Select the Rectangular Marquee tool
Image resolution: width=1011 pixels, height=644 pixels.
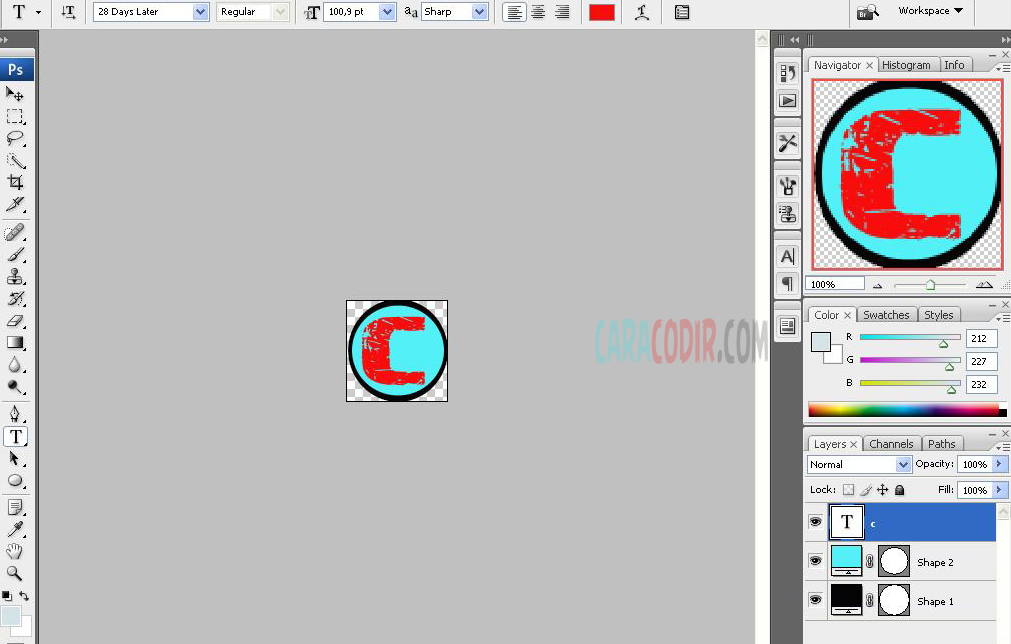14,116
